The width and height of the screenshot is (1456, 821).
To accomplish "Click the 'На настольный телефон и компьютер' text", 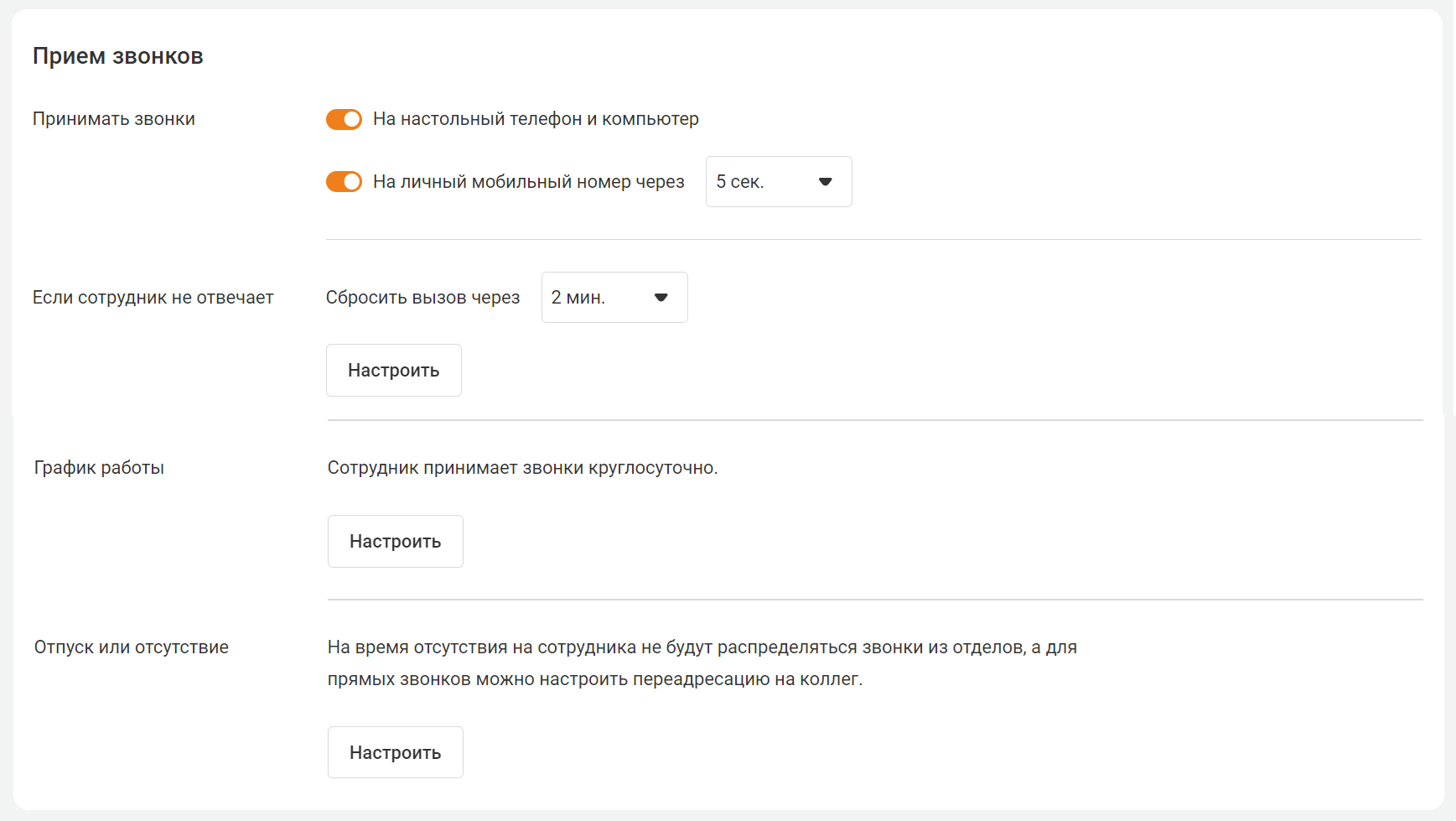I will pos(536,119).
